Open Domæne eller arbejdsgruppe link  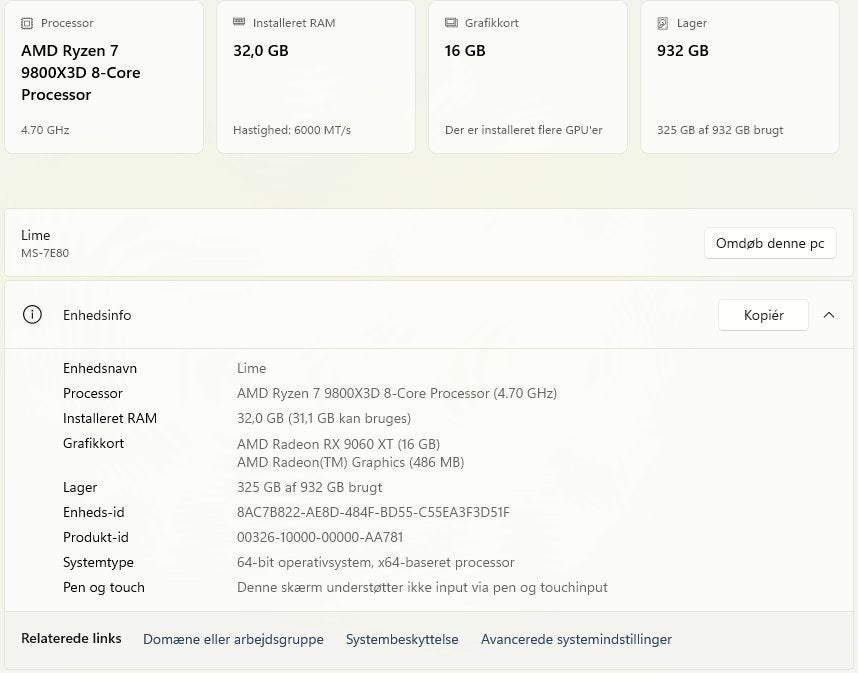click(233, 639)
